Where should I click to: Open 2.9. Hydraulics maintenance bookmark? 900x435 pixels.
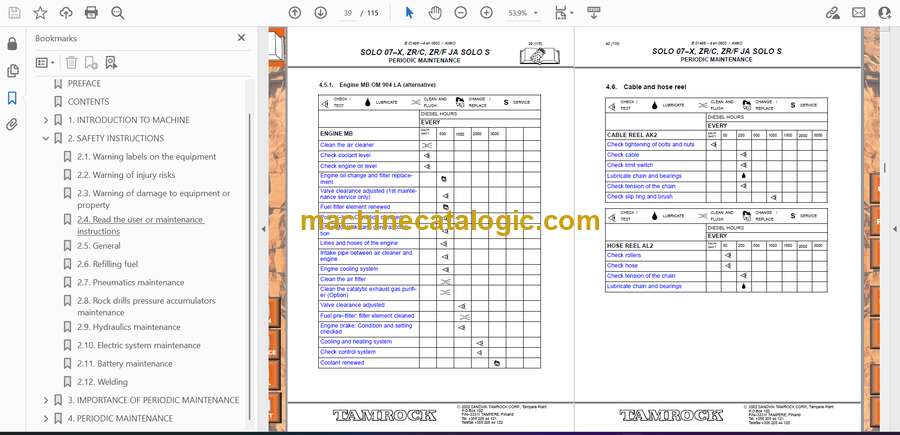tap(129, 327)
